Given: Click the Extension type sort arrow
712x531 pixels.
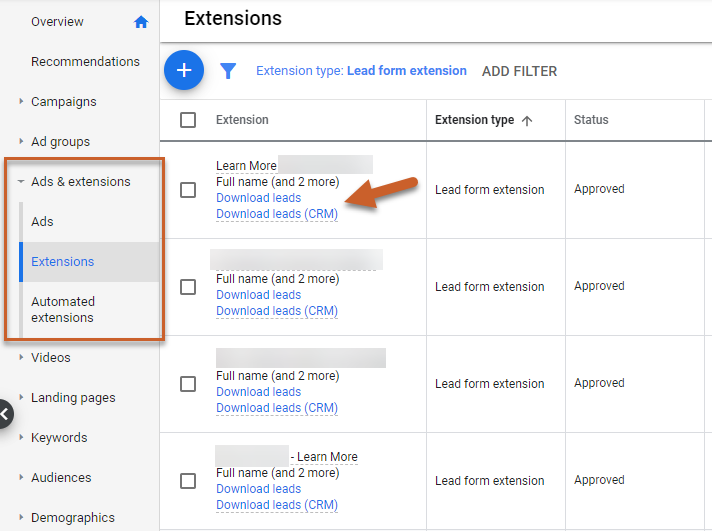Looking at the screenshot, I should coord(527,121).
